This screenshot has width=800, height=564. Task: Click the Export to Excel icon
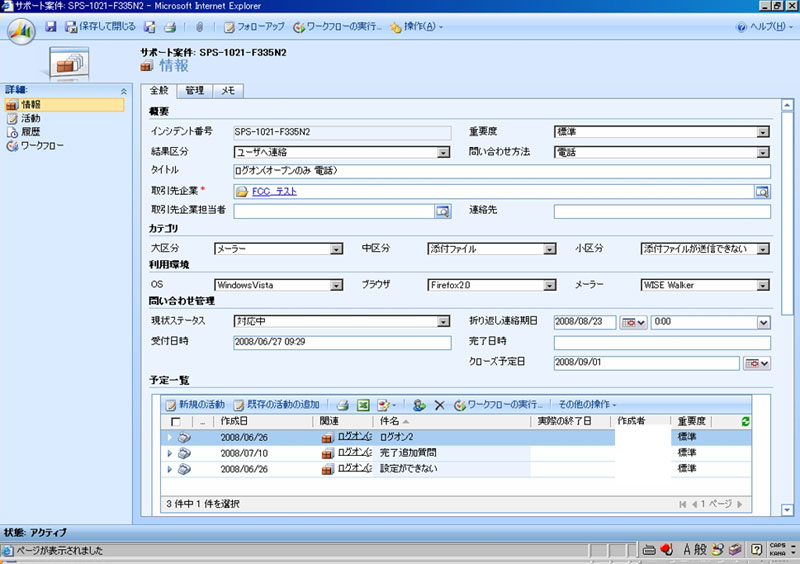(363, 405)
